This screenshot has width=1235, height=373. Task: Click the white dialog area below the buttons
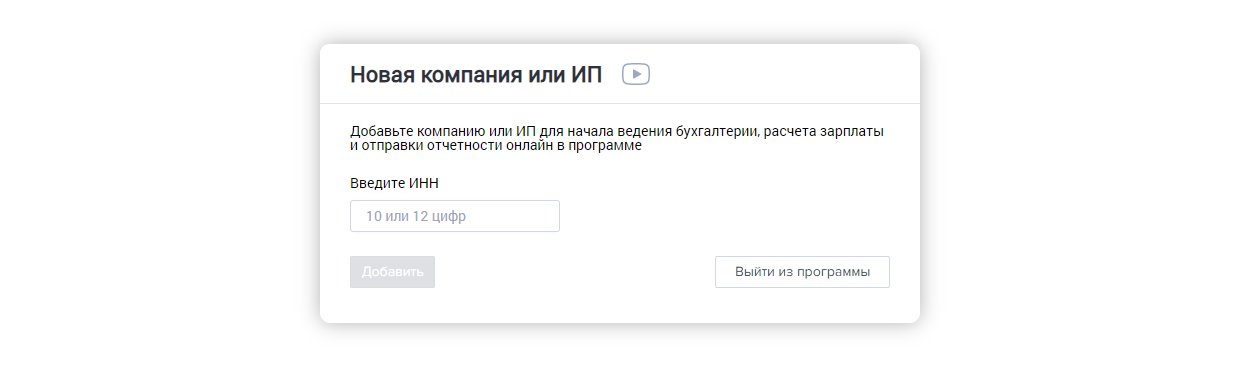point(620,306)
